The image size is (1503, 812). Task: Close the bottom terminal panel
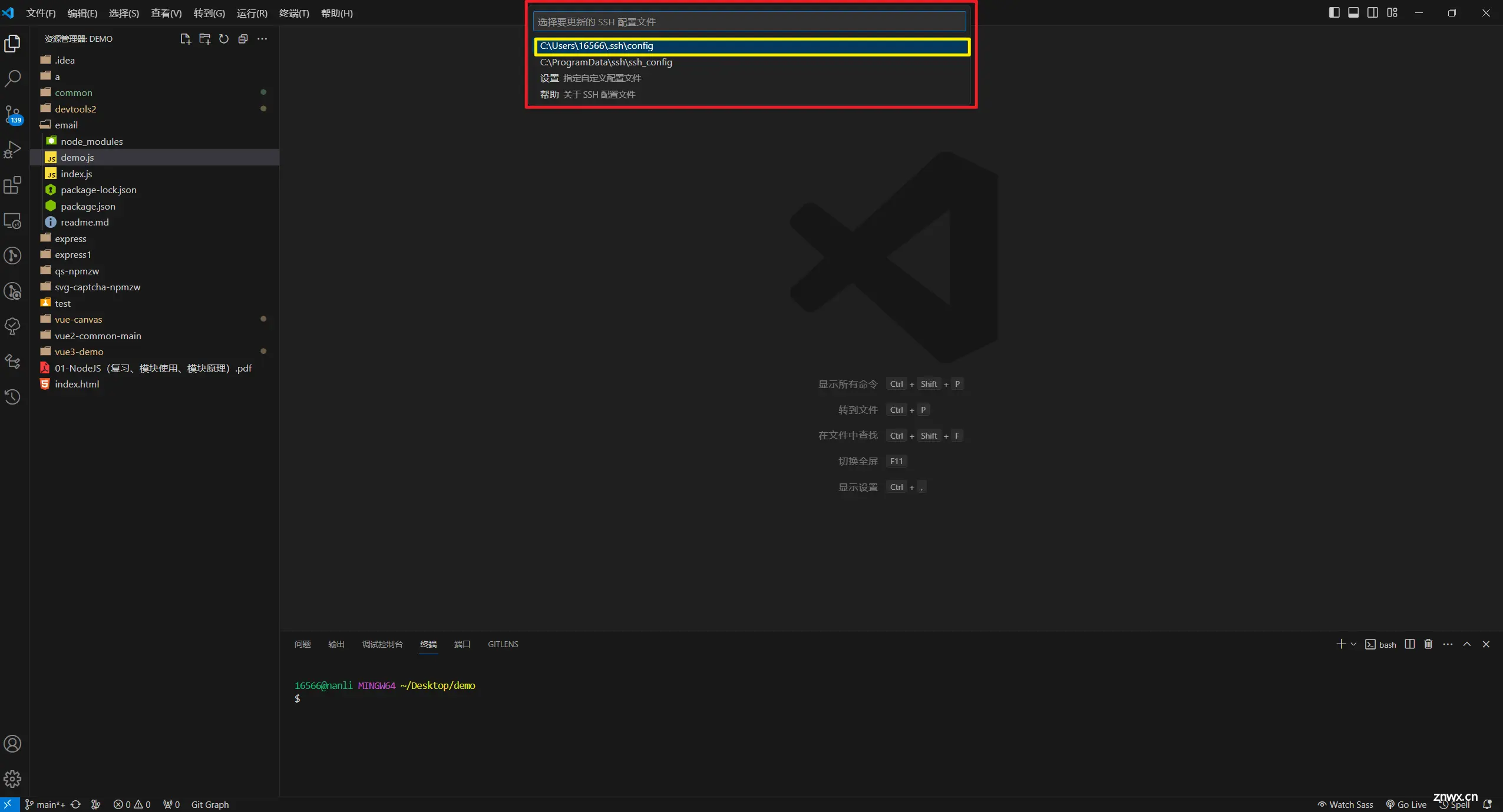pos(1486,644)
